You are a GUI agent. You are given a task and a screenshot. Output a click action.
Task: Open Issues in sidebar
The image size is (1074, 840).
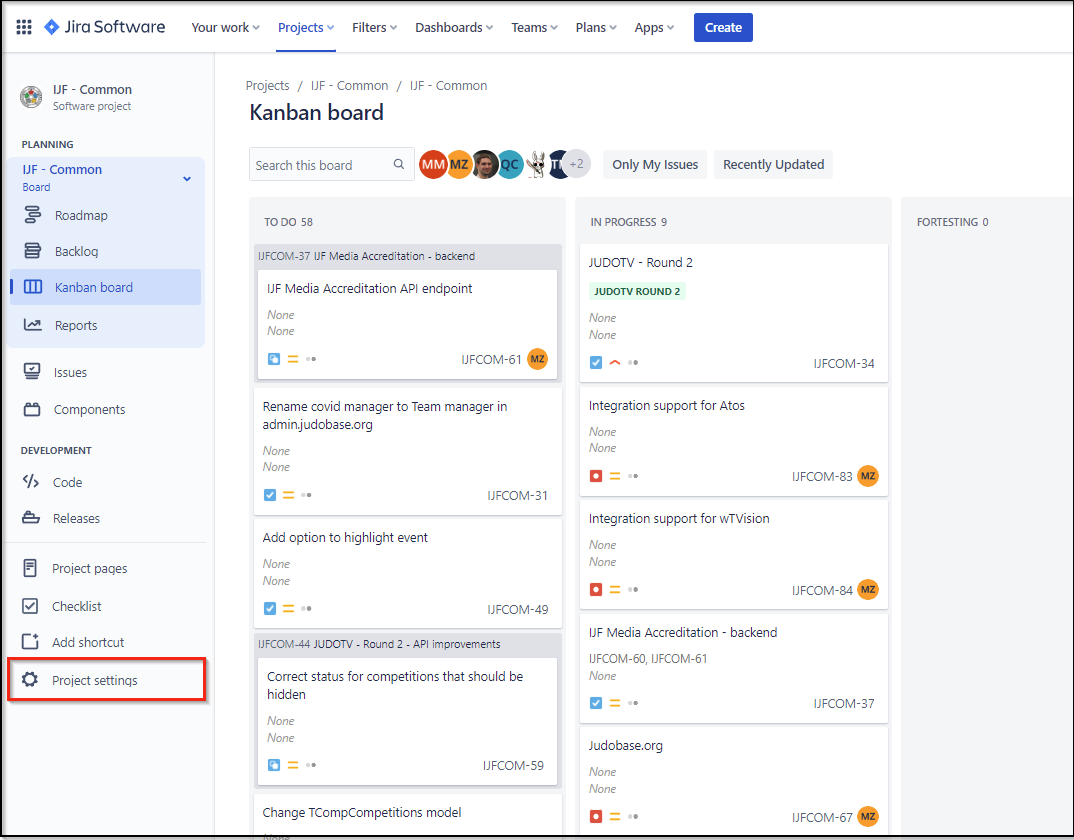point(107,372)
